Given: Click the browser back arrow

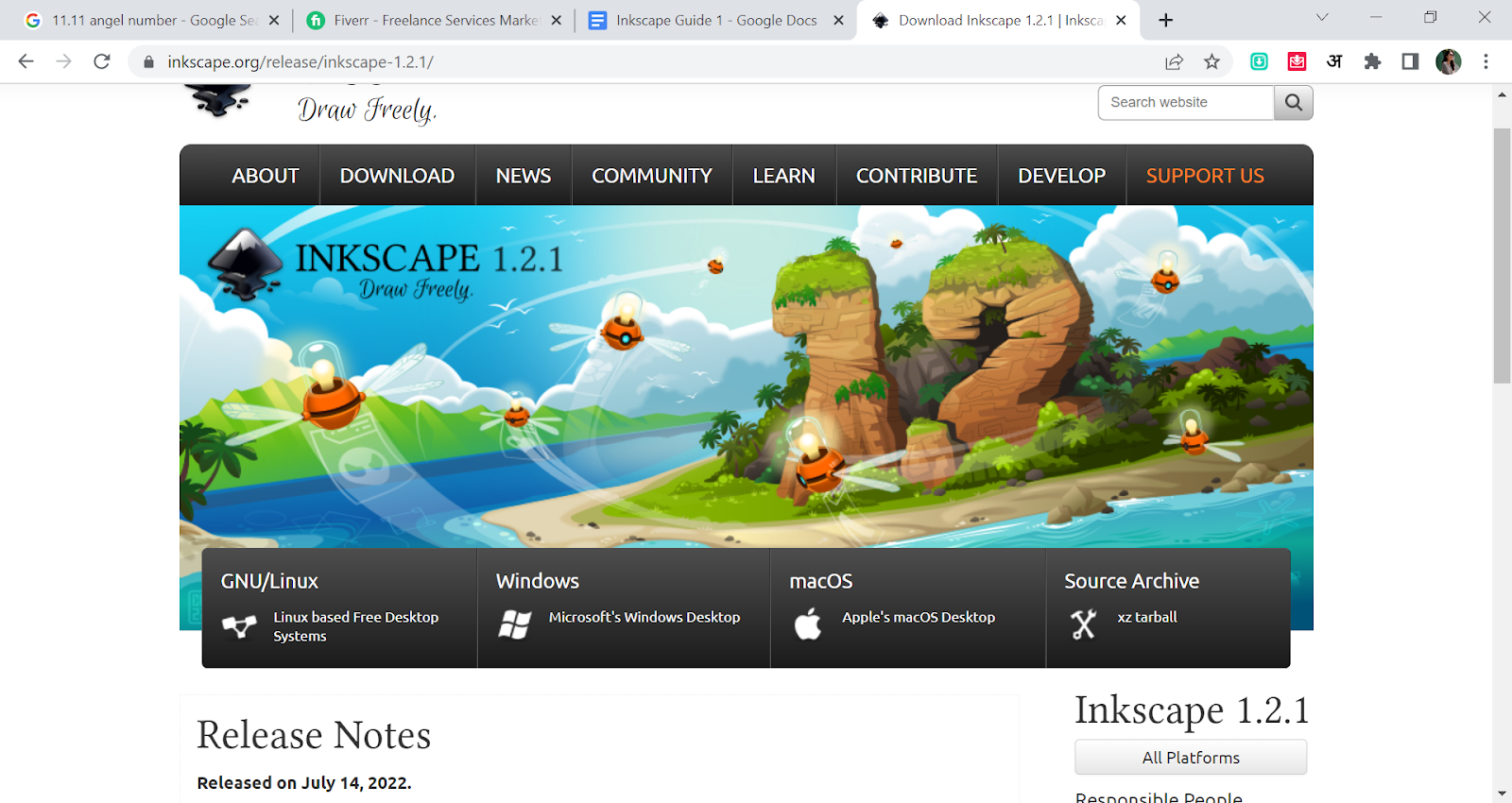Looking at the screenshot, I should point(26,61).
